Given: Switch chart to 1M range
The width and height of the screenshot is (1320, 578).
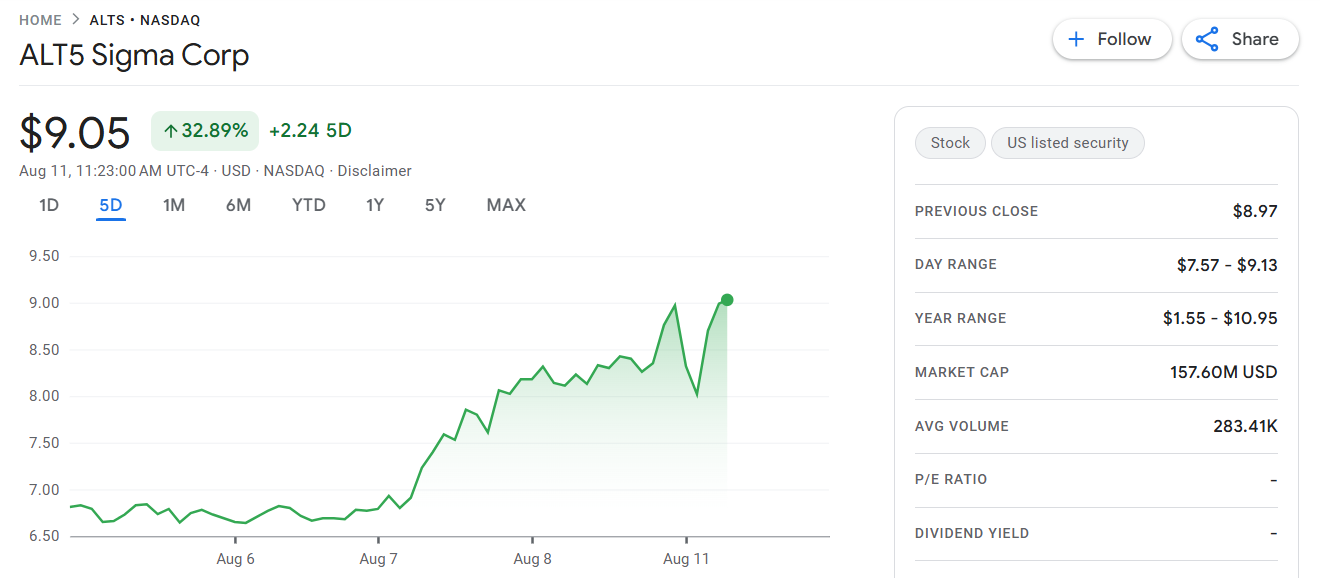Looking at the screenshot, I should pyautogui.click(x=174, y=205).
